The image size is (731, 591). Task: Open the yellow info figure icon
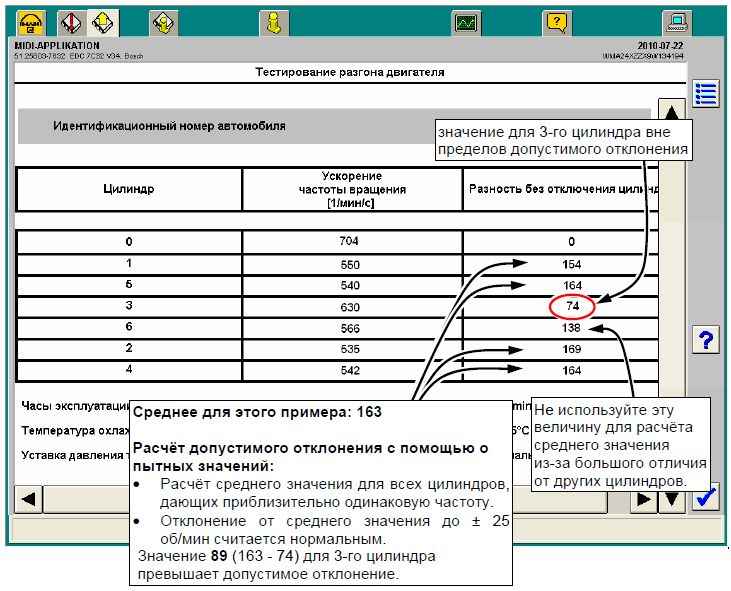pos(274,23)
